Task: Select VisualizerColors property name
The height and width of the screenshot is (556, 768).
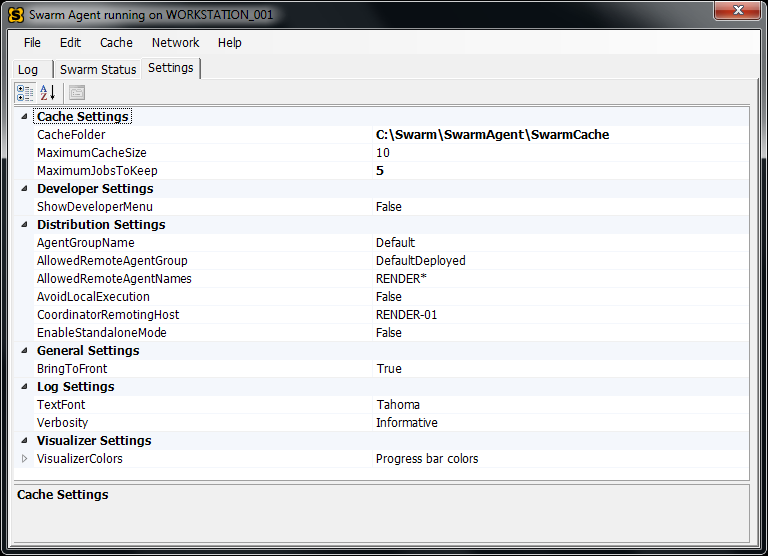Action: click(80, 459)
